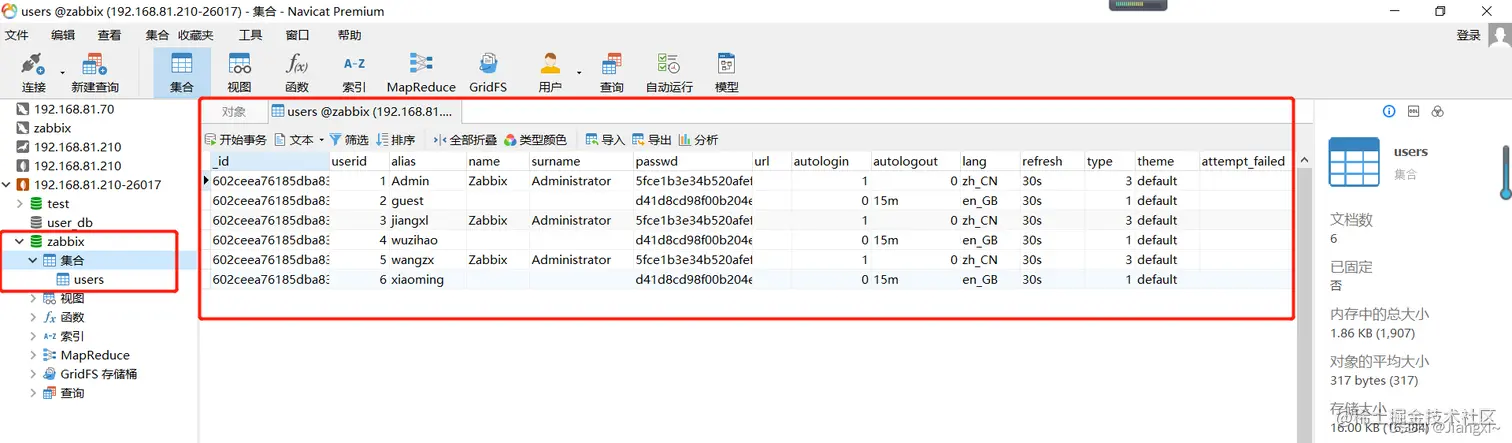Open the 索引 (Index) toolbar icon
Screen dimensions: 1512x443
tap(354, 73)
